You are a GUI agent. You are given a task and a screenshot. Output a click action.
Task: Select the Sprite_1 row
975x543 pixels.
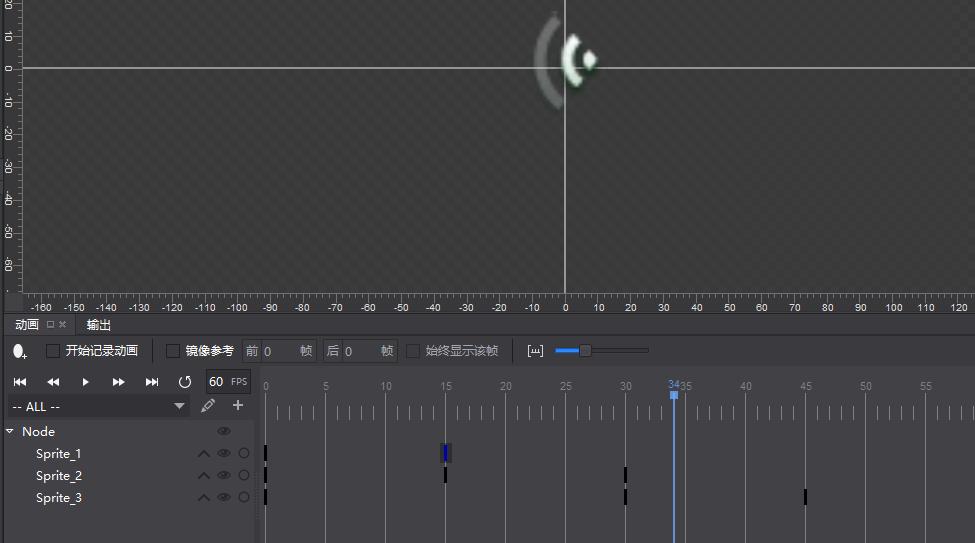point(129,453)
